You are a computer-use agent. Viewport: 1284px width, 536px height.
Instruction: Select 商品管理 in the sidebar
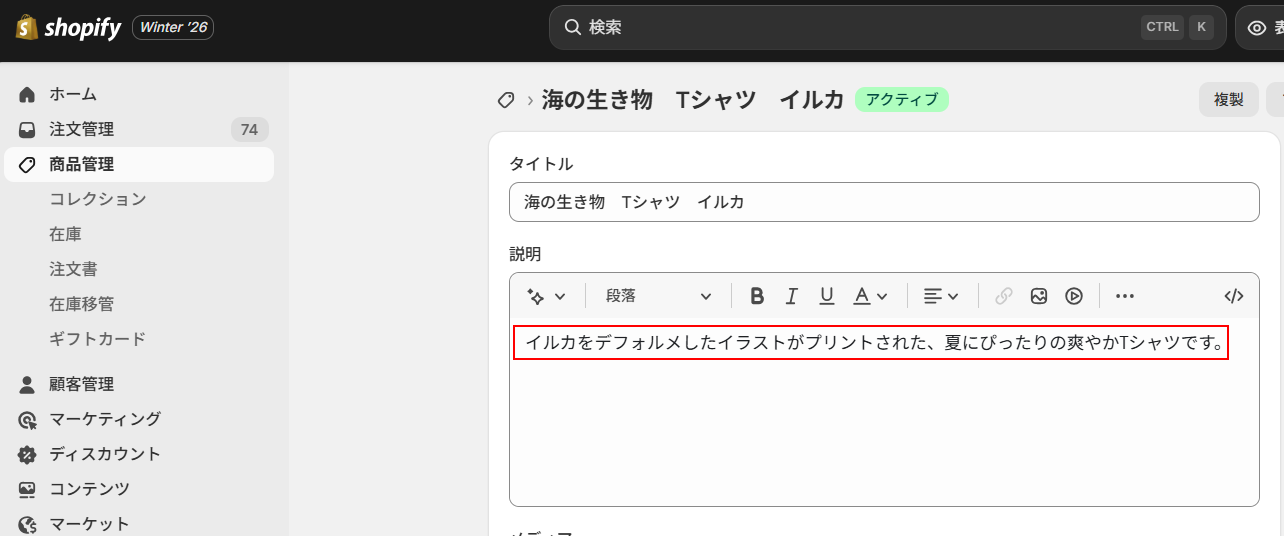click(139, 164)
